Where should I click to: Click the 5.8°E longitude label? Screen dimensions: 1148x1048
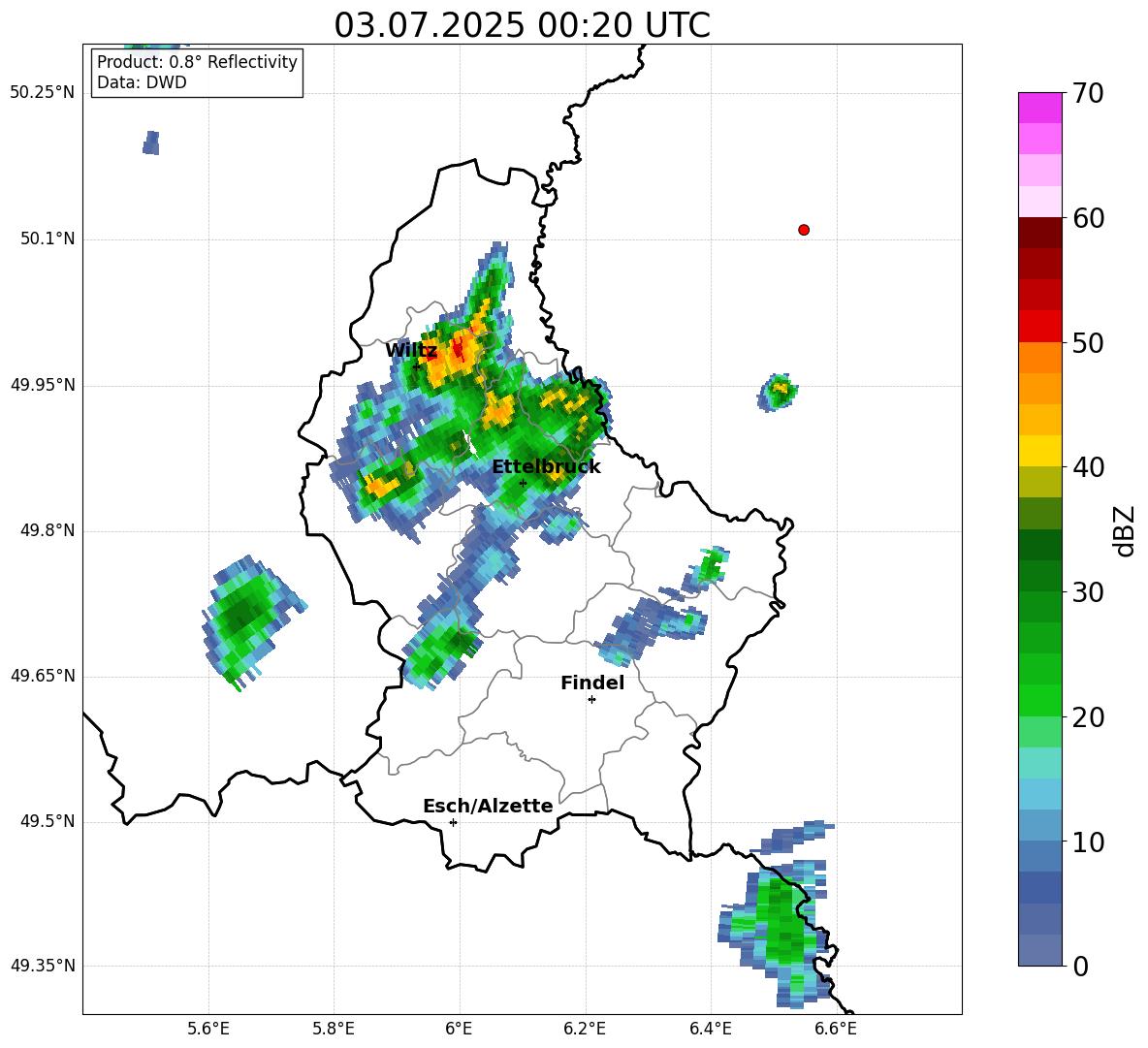point(334,1029)
